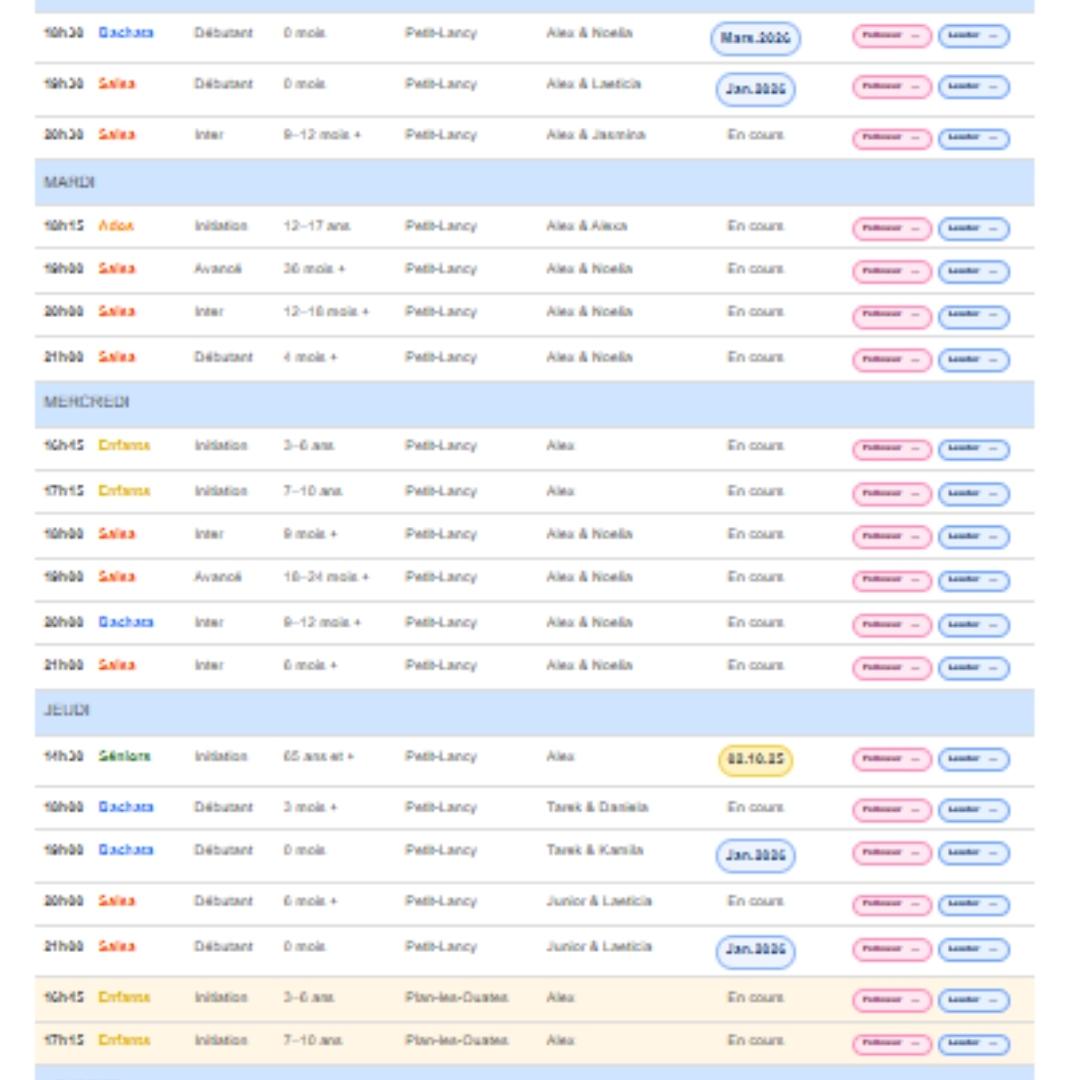Viewport: 1080px width, 1080px height.
Task: Select Leader in Junior & Laeticia 0 mois row
Action: 974,949
